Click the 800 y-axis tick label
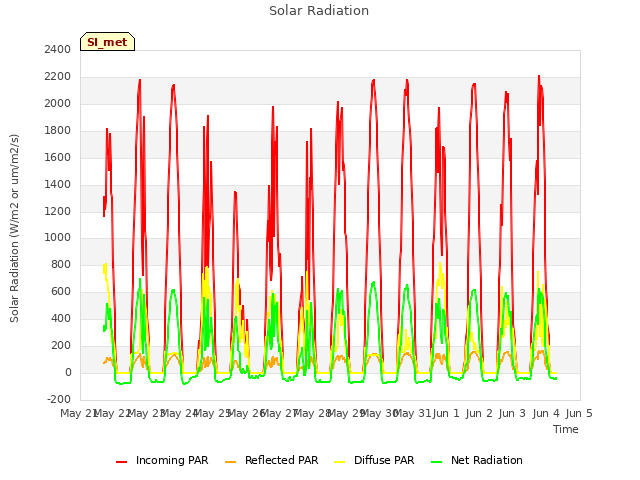The width and height of the screenshot is (640, 480). click(x=61, y=264)
